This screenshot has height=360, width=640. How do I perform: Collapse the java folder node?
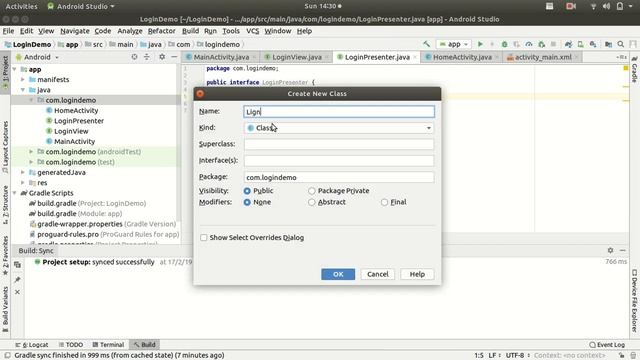coord(23,90)
